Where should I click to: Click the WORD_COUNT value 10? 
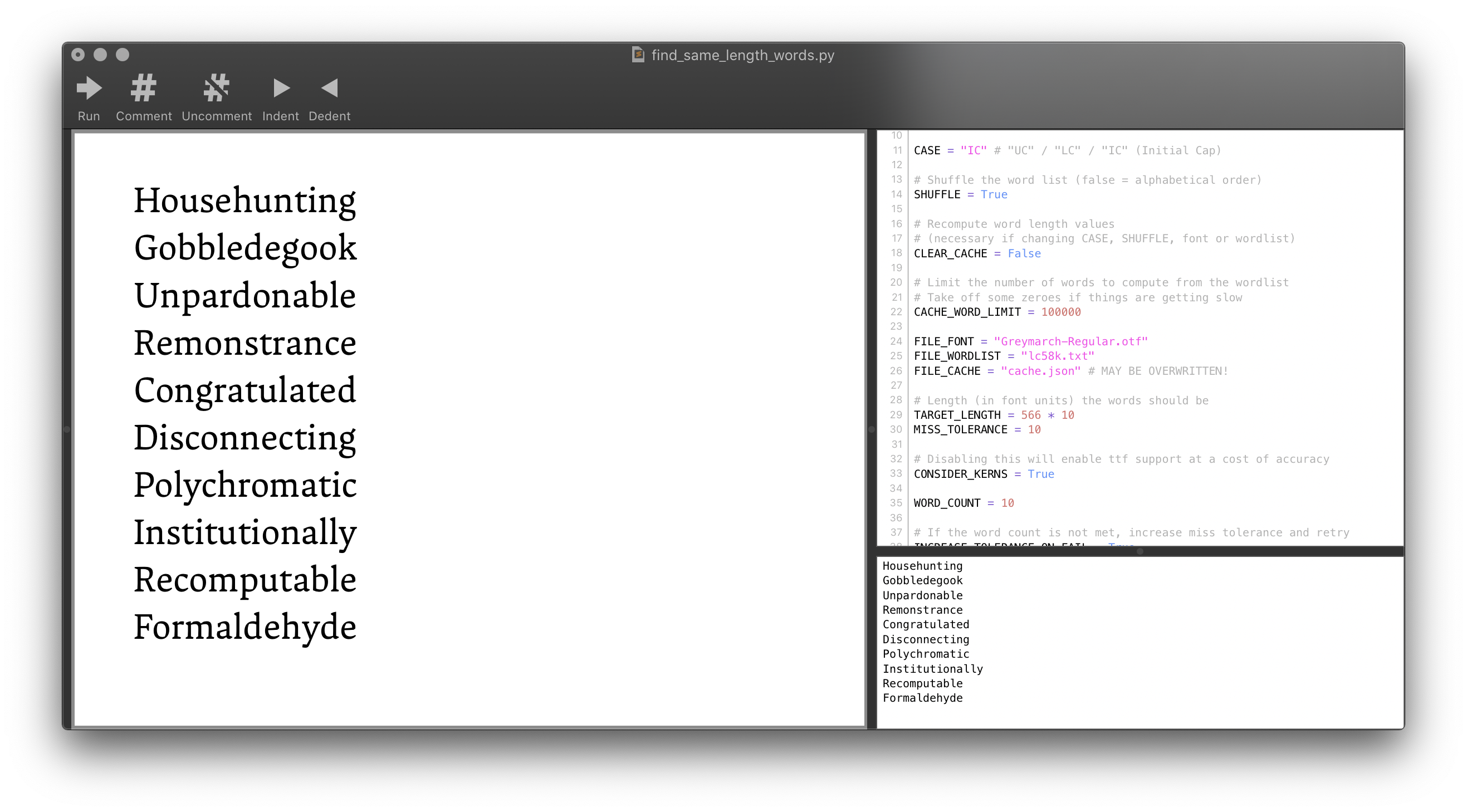[1007, 503]
